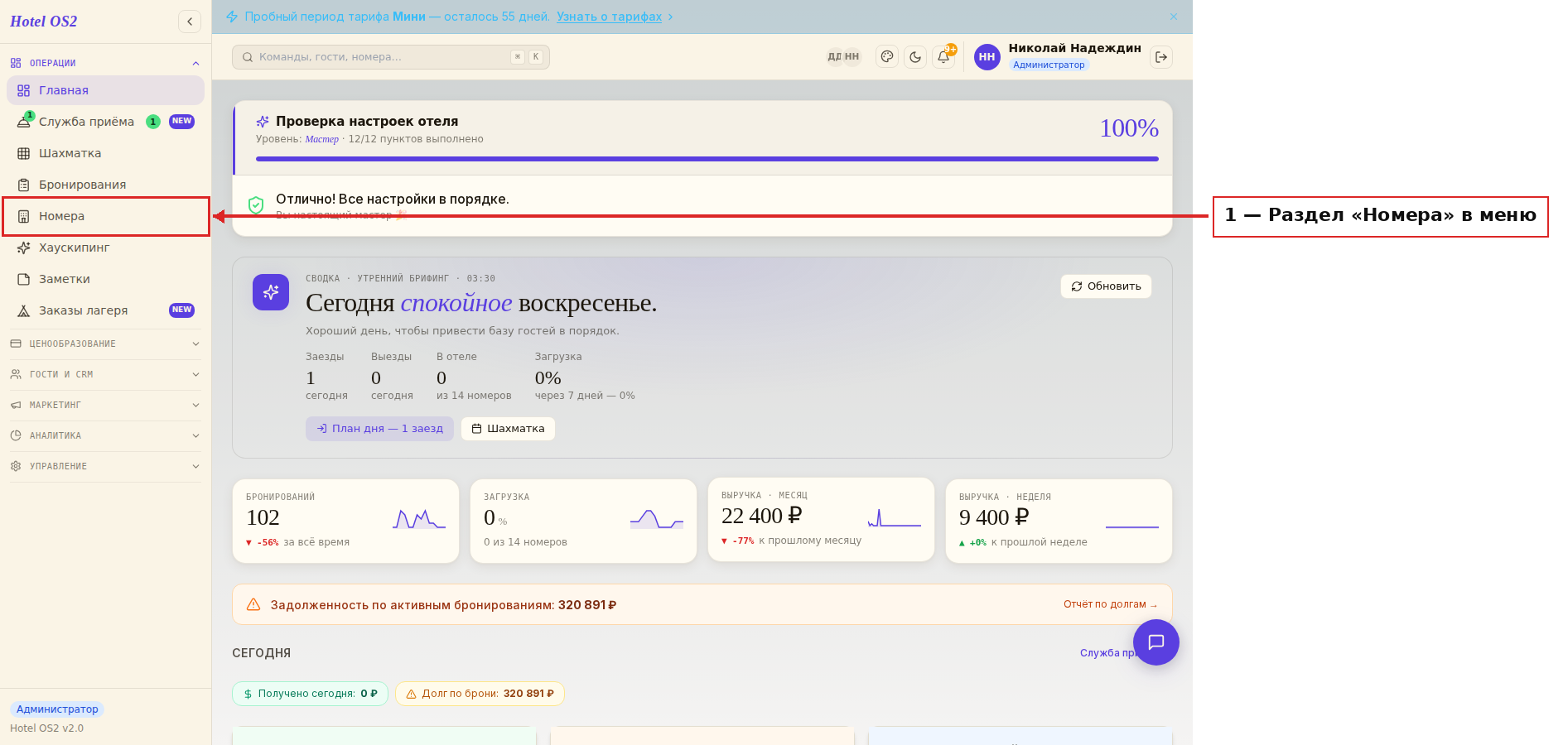
Task: Open notifications bell
Action: click(943, 57)
